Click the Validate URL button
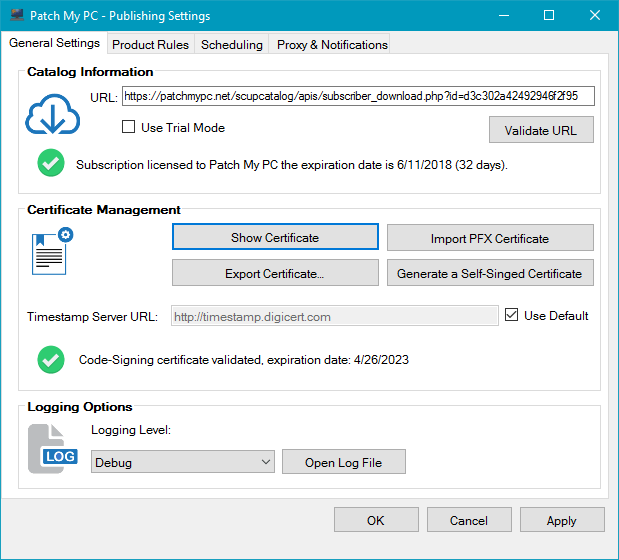619x560 pixels. tap(541, 130)
